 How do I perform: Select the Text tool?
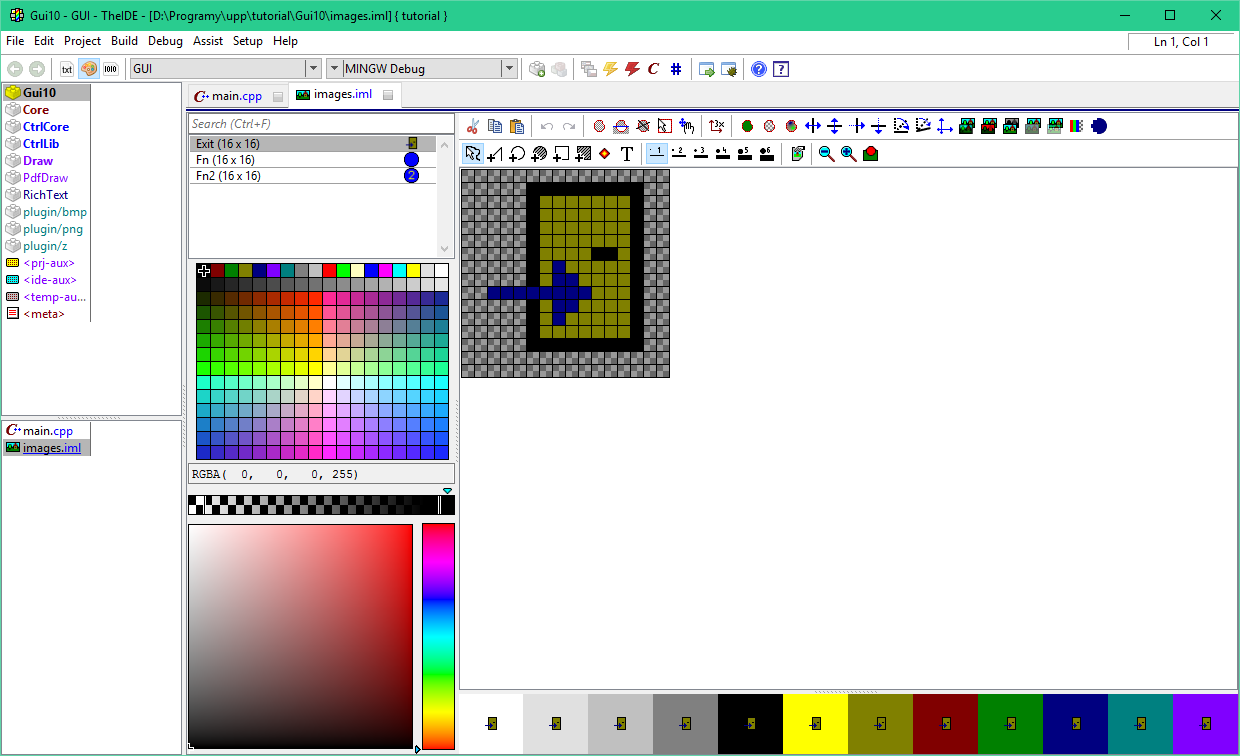point(627,154)
